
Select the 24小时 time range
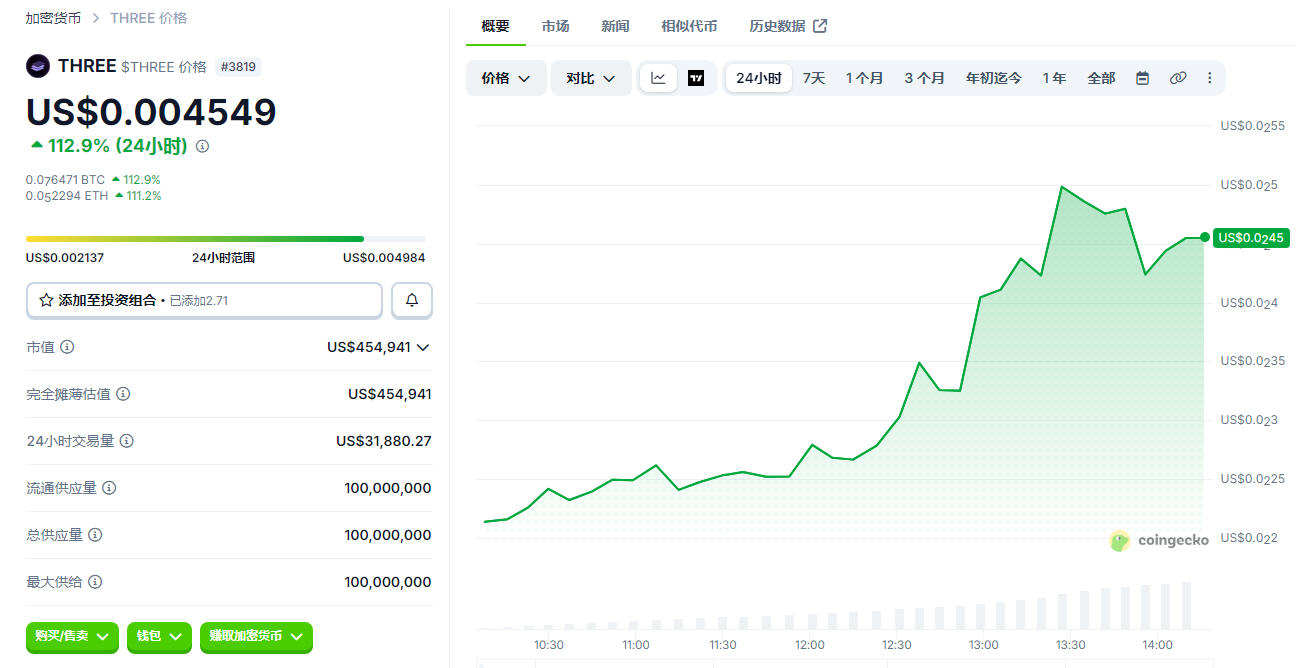pos(759,78)
